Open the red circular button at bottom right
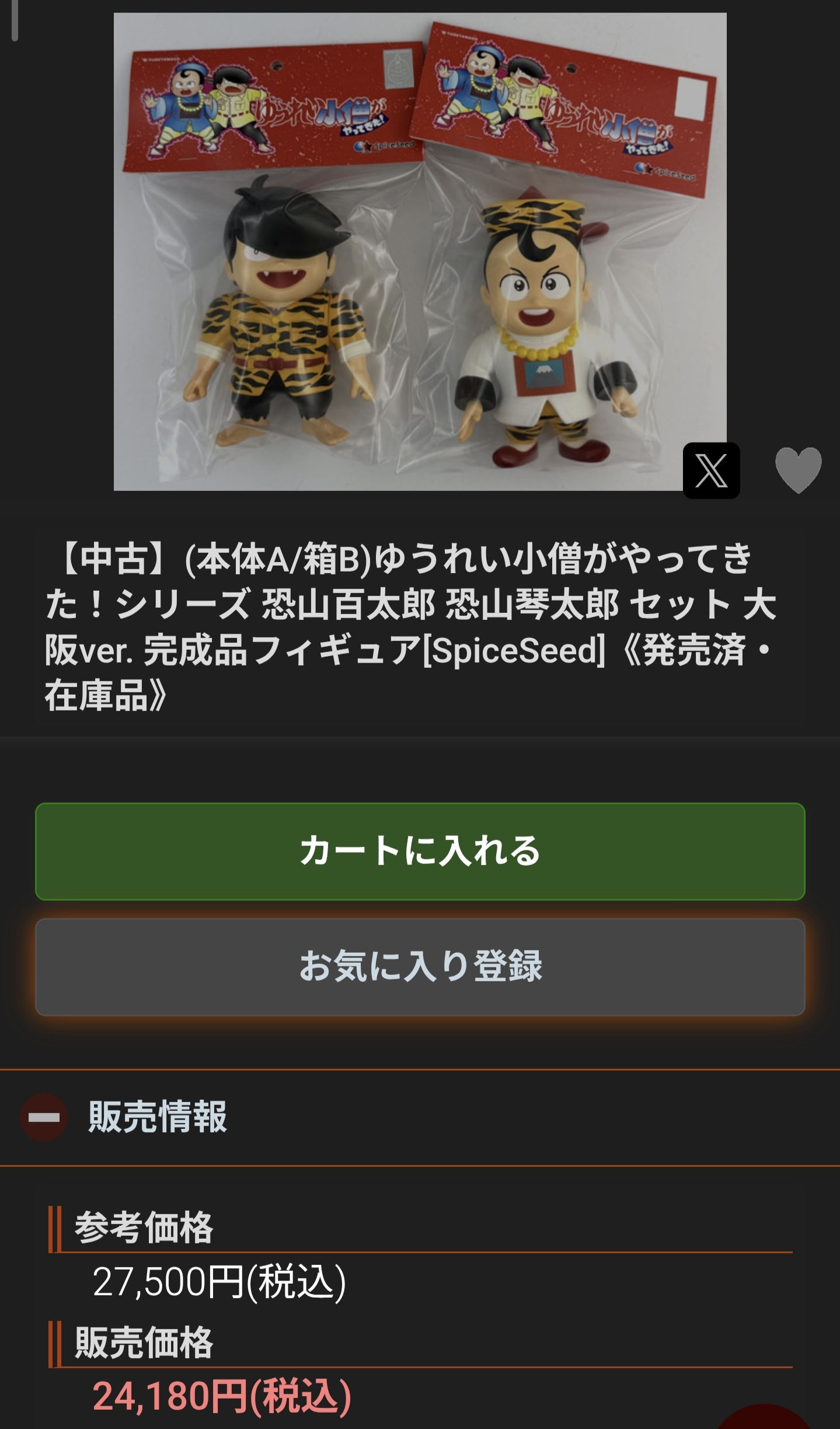Screen dimensions: 840x1429 click(765, 1417)
